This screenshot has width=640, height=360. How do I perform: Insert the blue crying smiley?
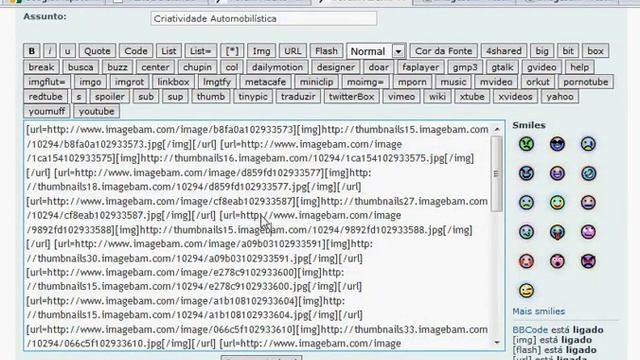pos(588,144)
